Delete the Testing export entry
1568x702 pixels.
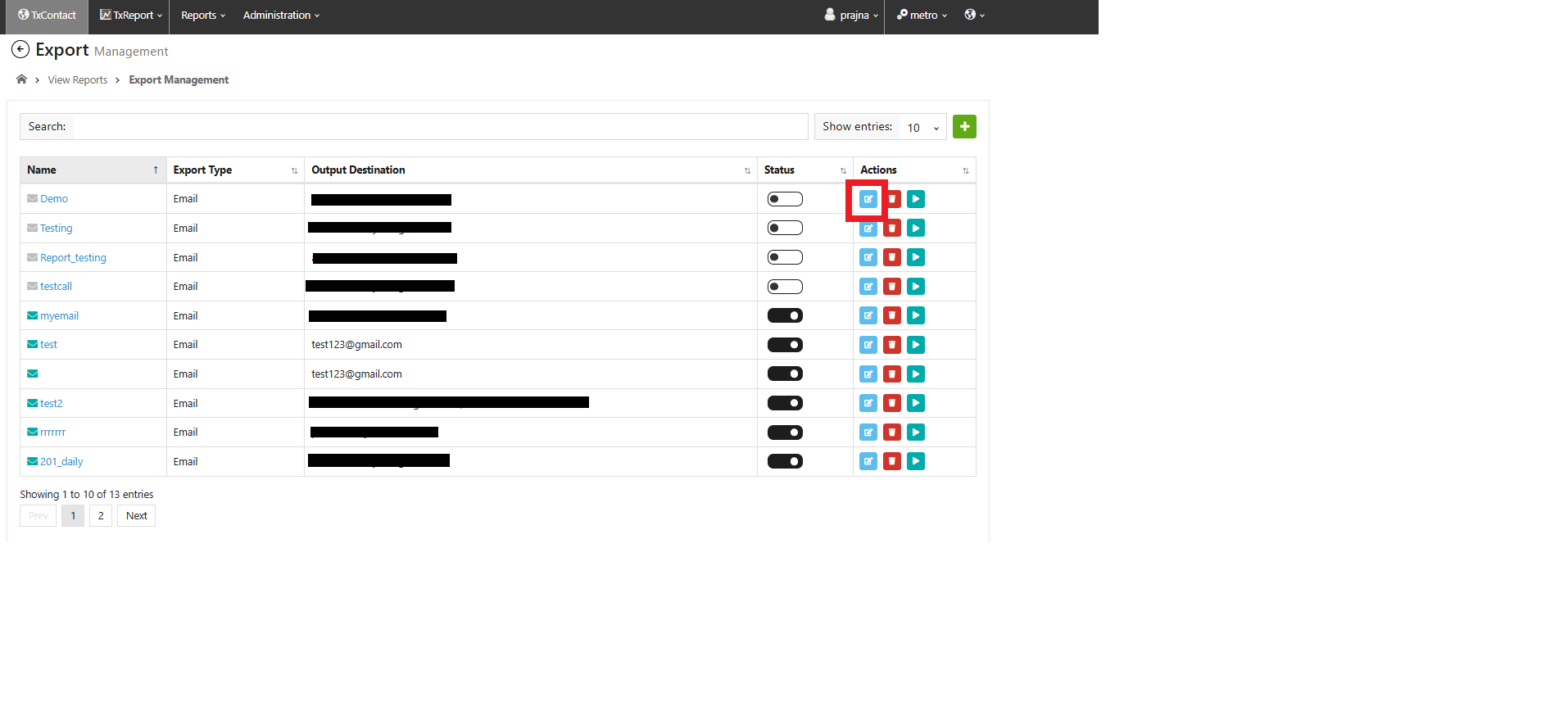(x=892, y=229)
